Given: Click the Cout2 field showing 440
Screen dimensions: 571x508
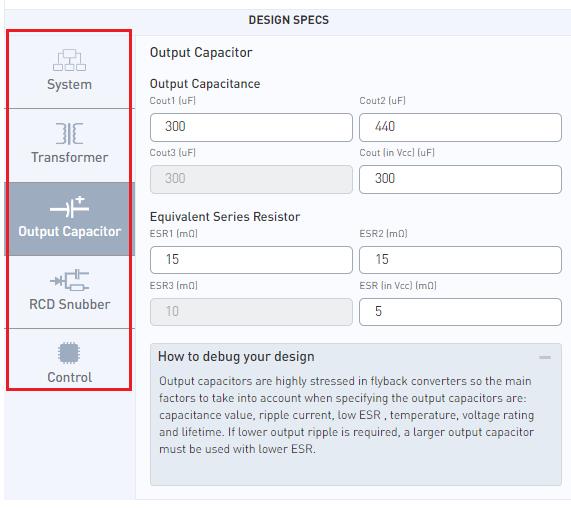Looking at the screenshot, I should click(460, 127).
